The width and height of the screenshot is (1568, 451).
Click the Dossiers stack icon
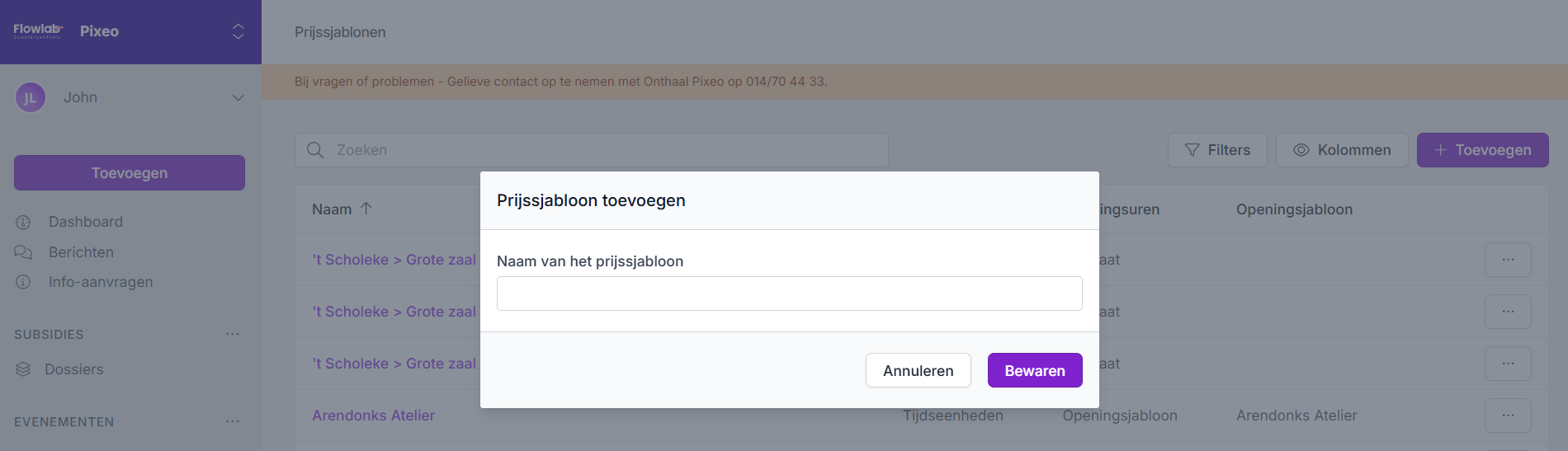tap(23, 369)
